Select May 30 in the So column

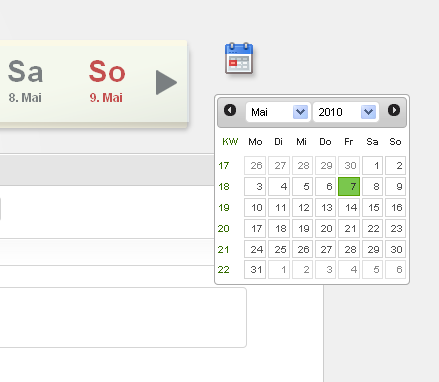396,249
